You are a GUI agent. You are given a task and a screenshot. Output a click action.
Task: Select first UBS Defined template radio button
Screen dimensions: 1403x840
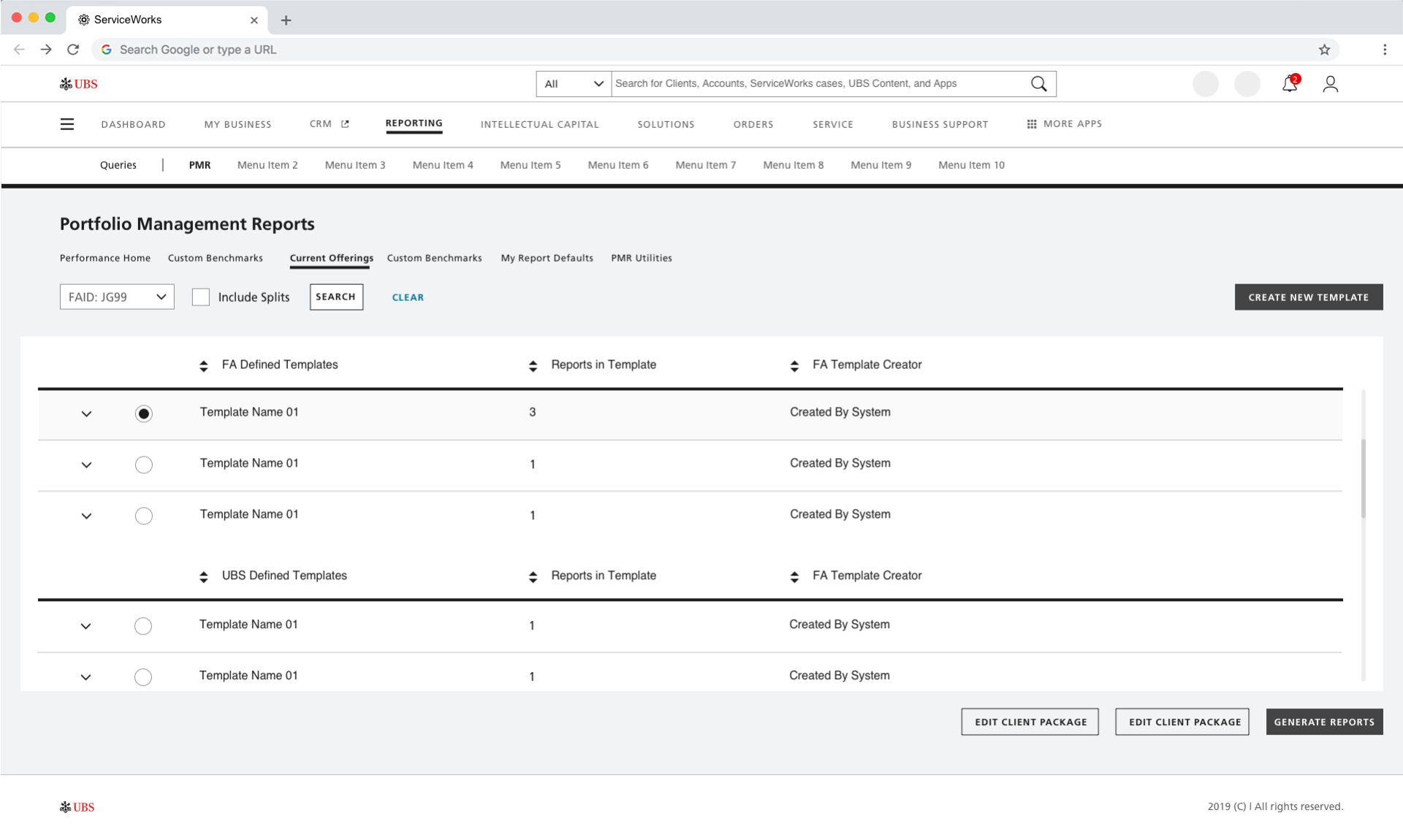[143, 626]
